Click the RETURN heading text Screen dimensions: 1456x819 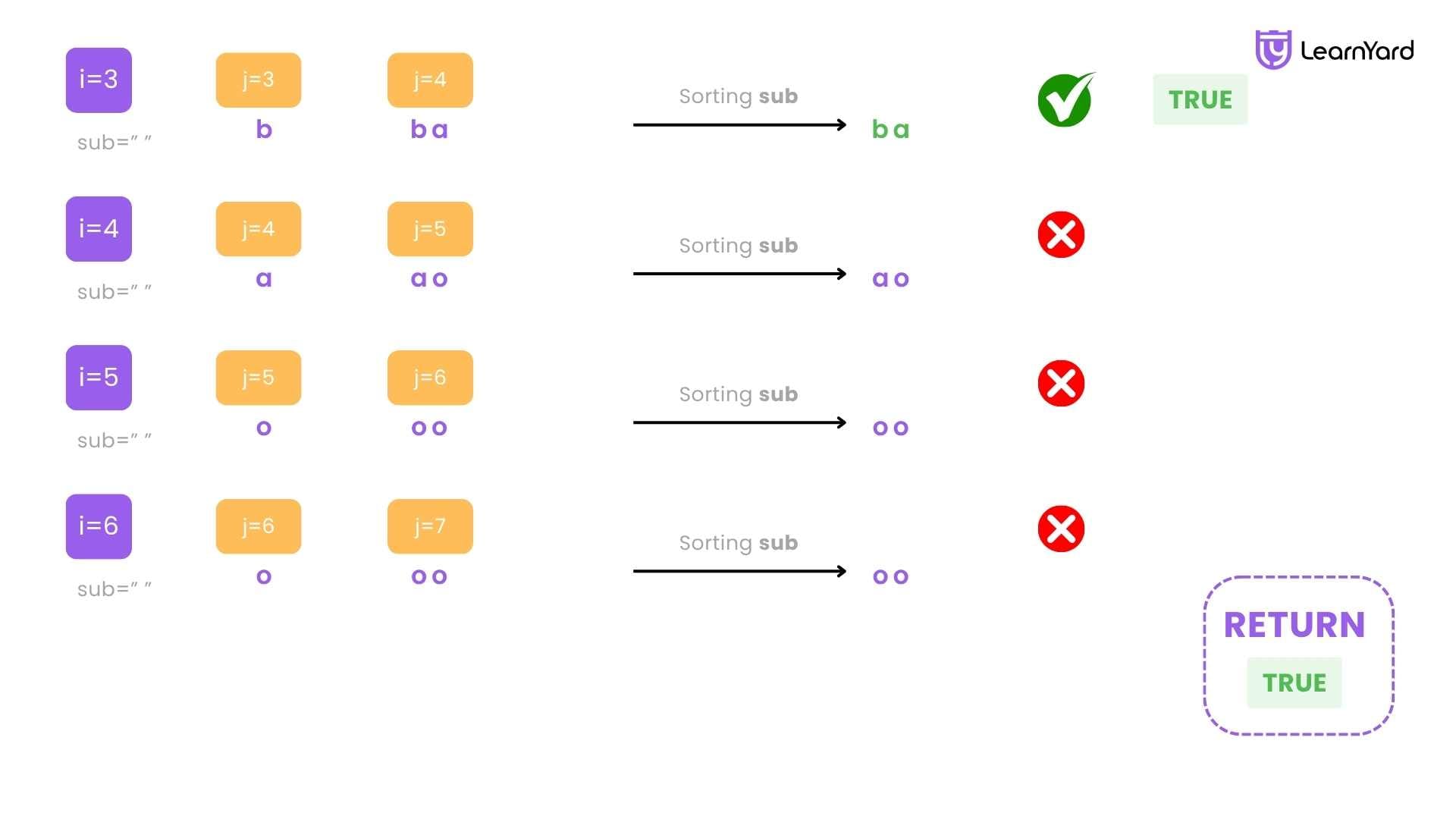click(1294, 625)
